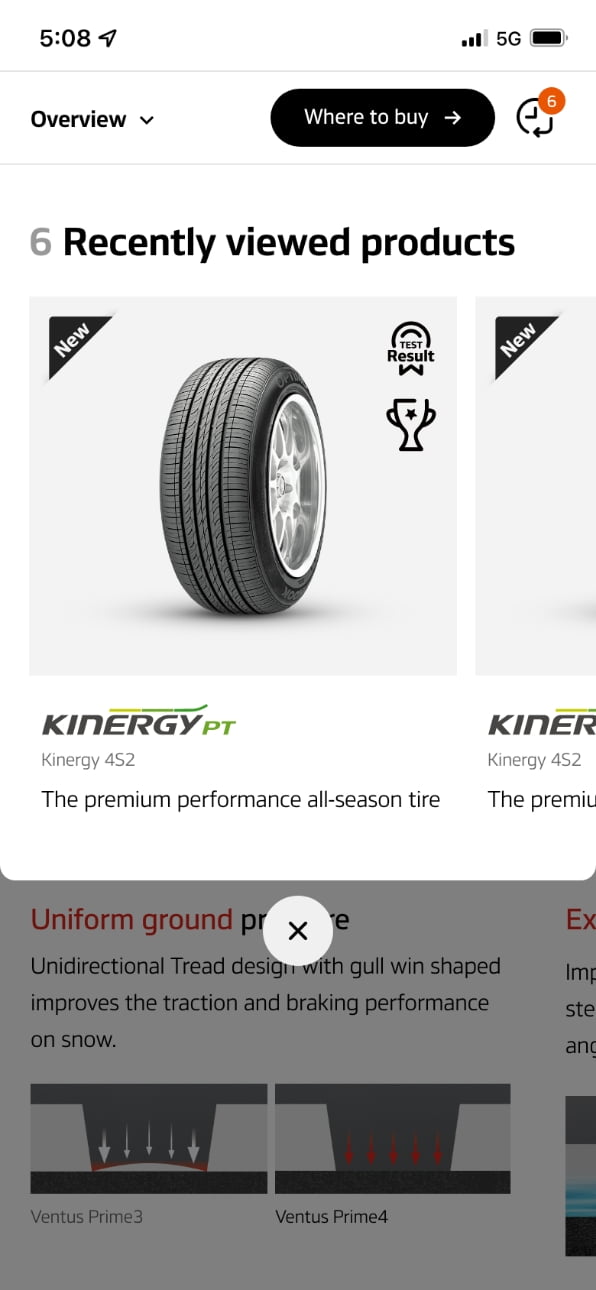Tap the orange 6 notification badge
Viewport: 596px width, 1290px height.
pos(551,101)
